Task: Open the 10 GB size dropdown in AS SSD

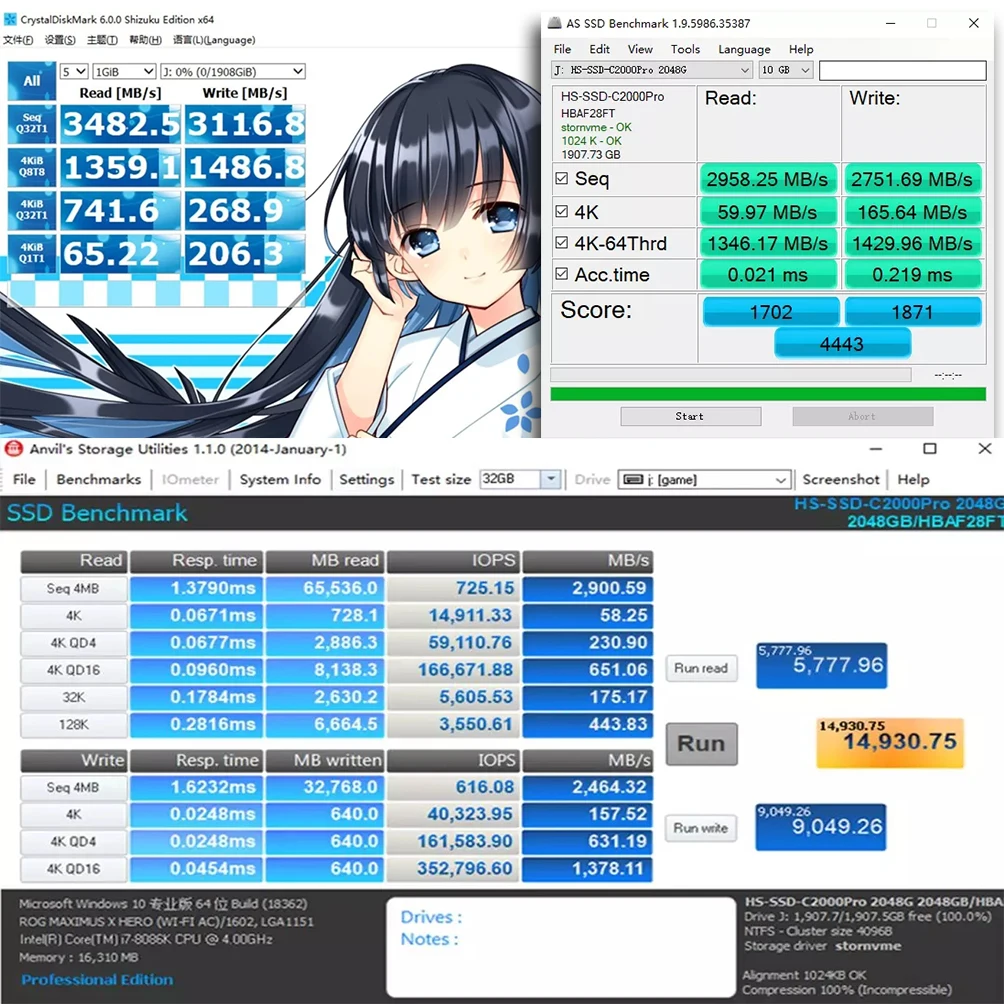Action: 785,70
